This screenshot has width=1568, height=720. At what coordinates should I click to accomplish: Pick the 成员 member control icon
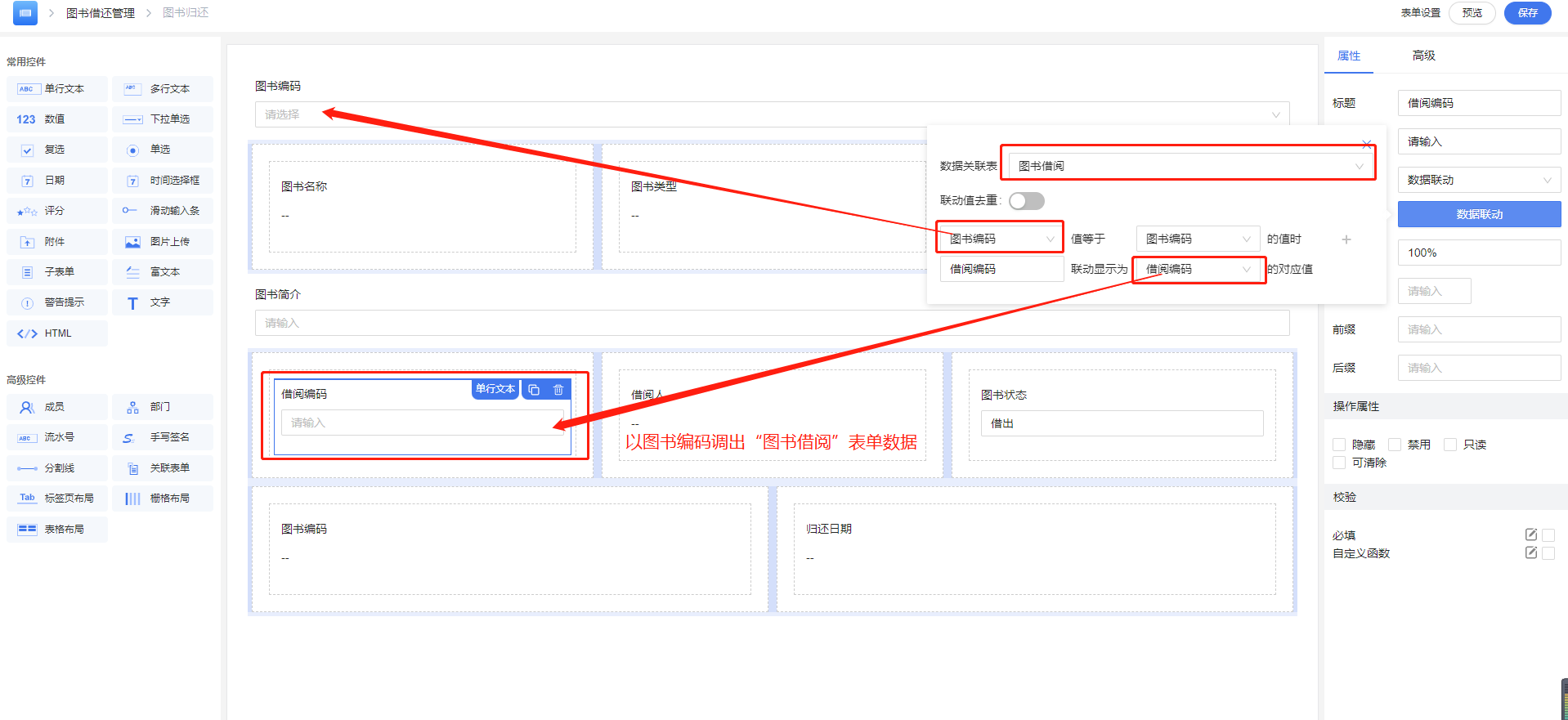click(x=27, y=407)
